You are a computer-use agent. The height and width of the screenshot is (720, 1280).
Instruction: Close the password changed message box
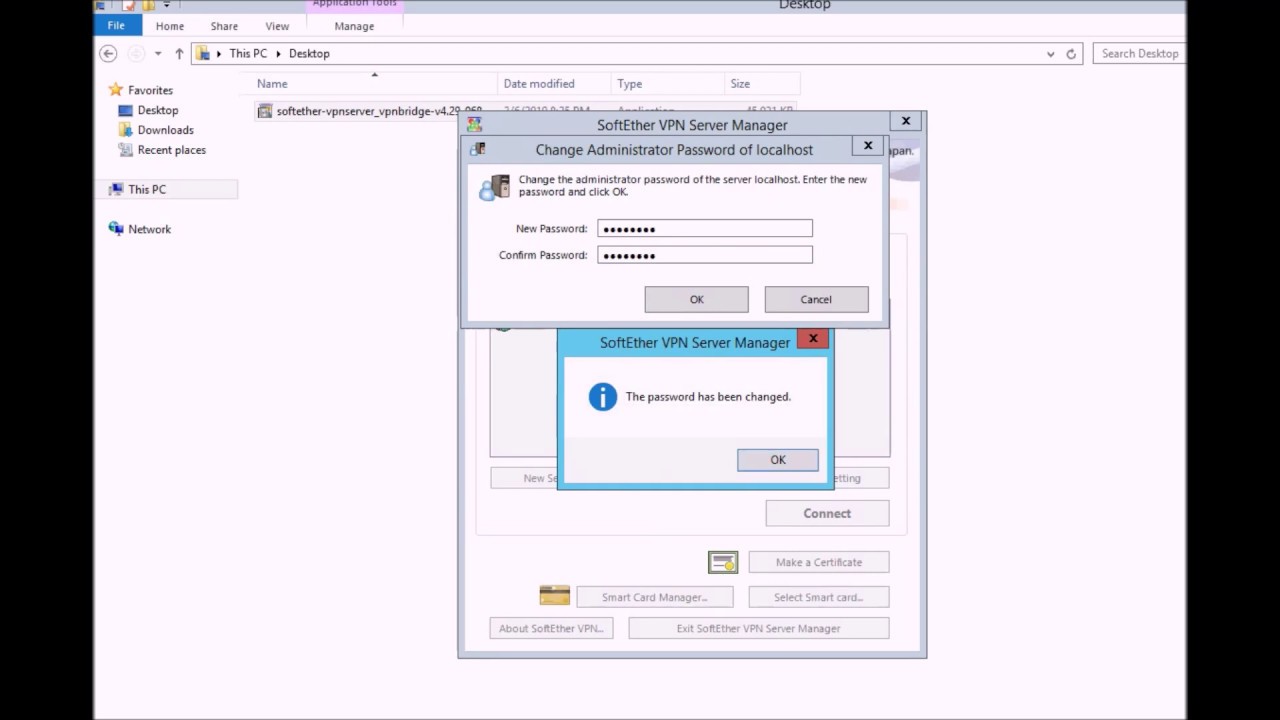[x=813, y=339]
